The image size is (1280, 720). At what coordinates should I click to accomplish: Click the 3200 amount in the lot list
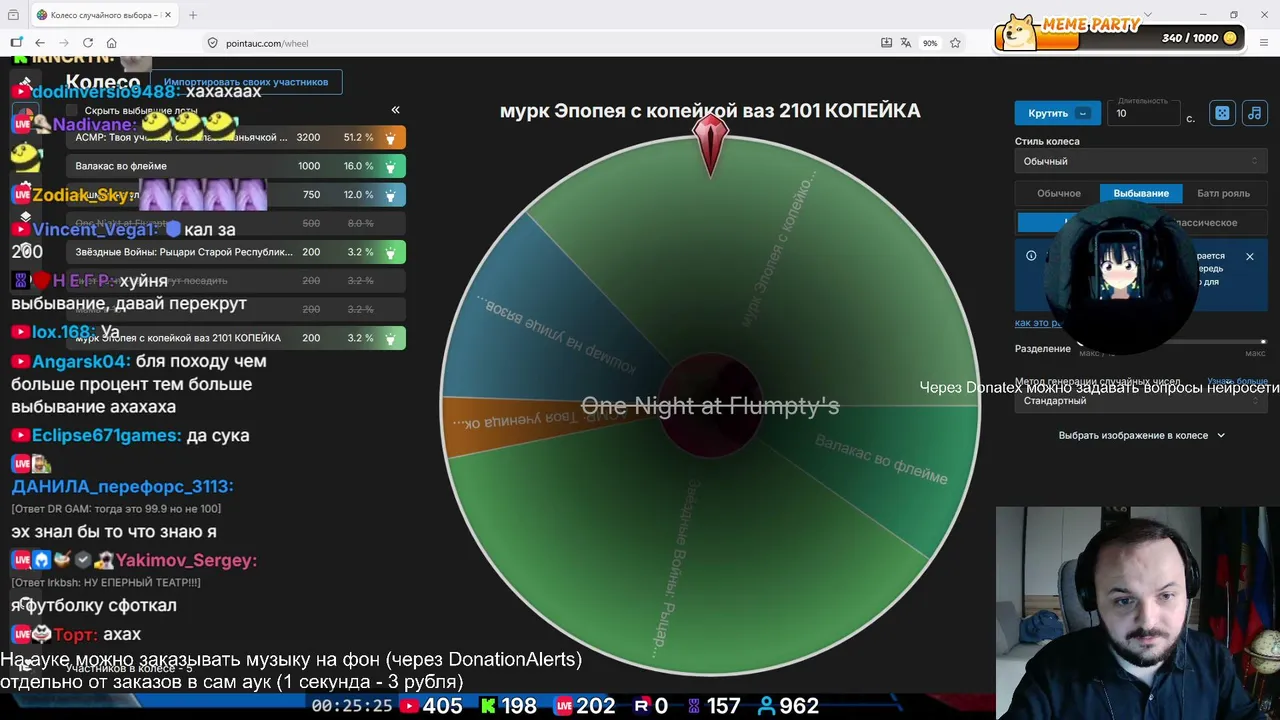click(308, 137)
